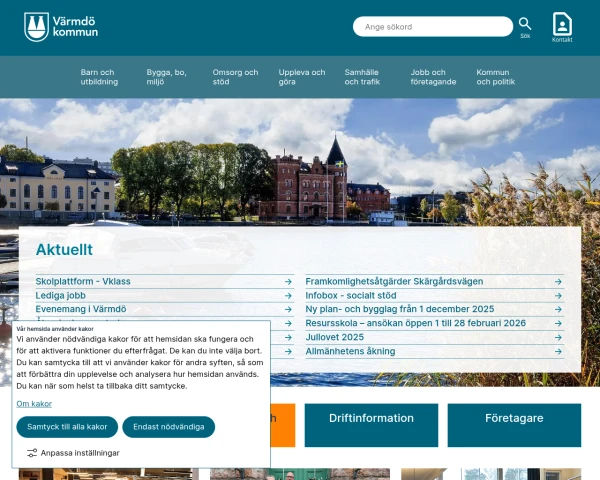Click arrow icon beside Lediga jobb
The image size is (600, 480).
288,296
